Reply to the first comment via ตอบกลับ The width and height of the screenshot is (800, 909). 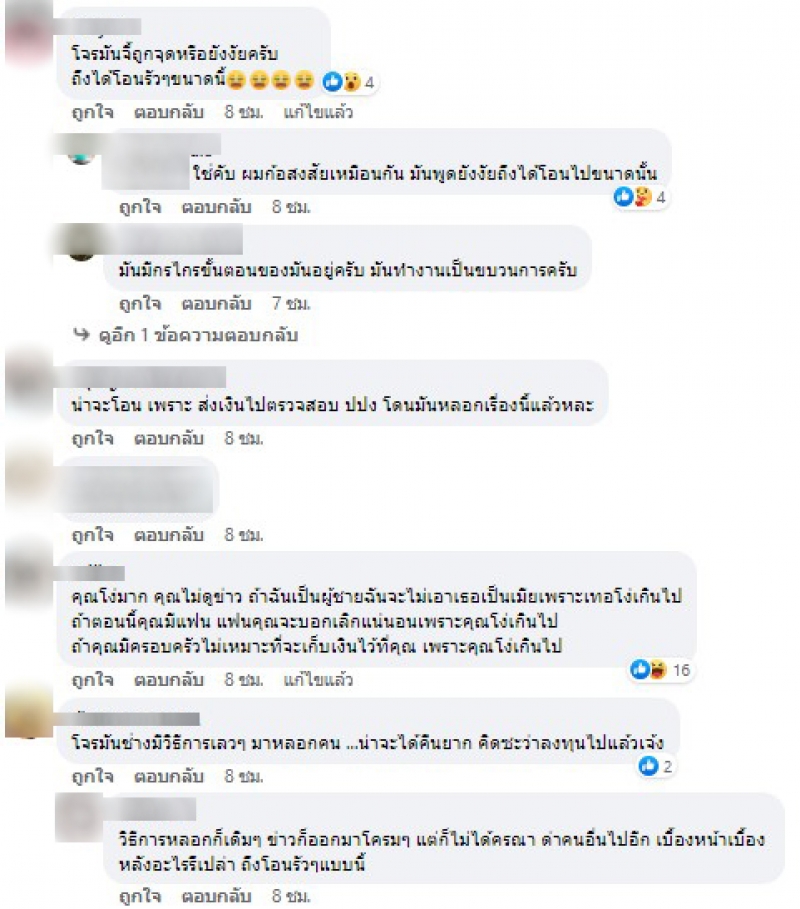169,112
